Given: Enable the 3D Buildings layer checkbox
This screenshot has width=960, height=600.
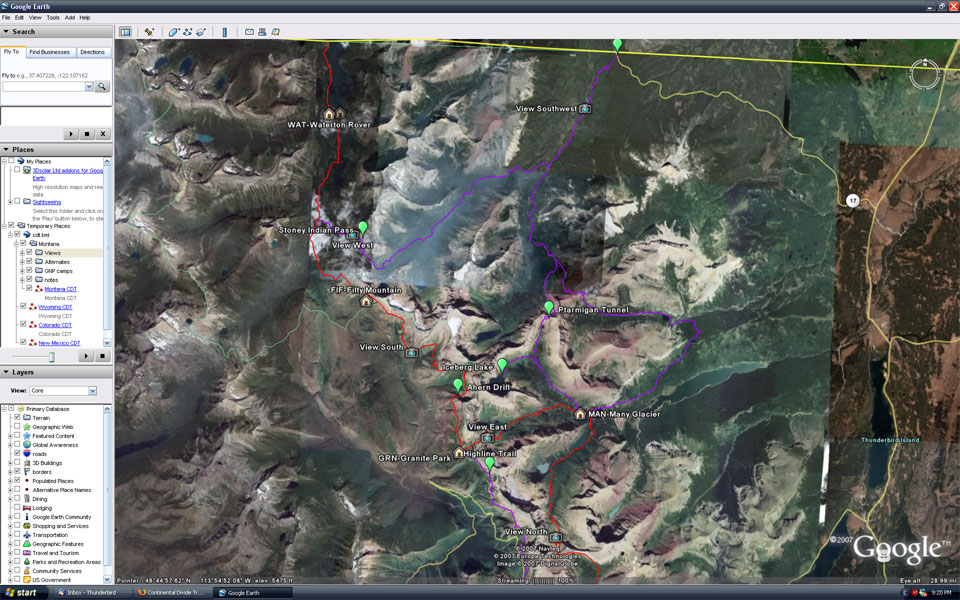Looking at the screenshot, I should pyautogui.click(x=18, y=463).
